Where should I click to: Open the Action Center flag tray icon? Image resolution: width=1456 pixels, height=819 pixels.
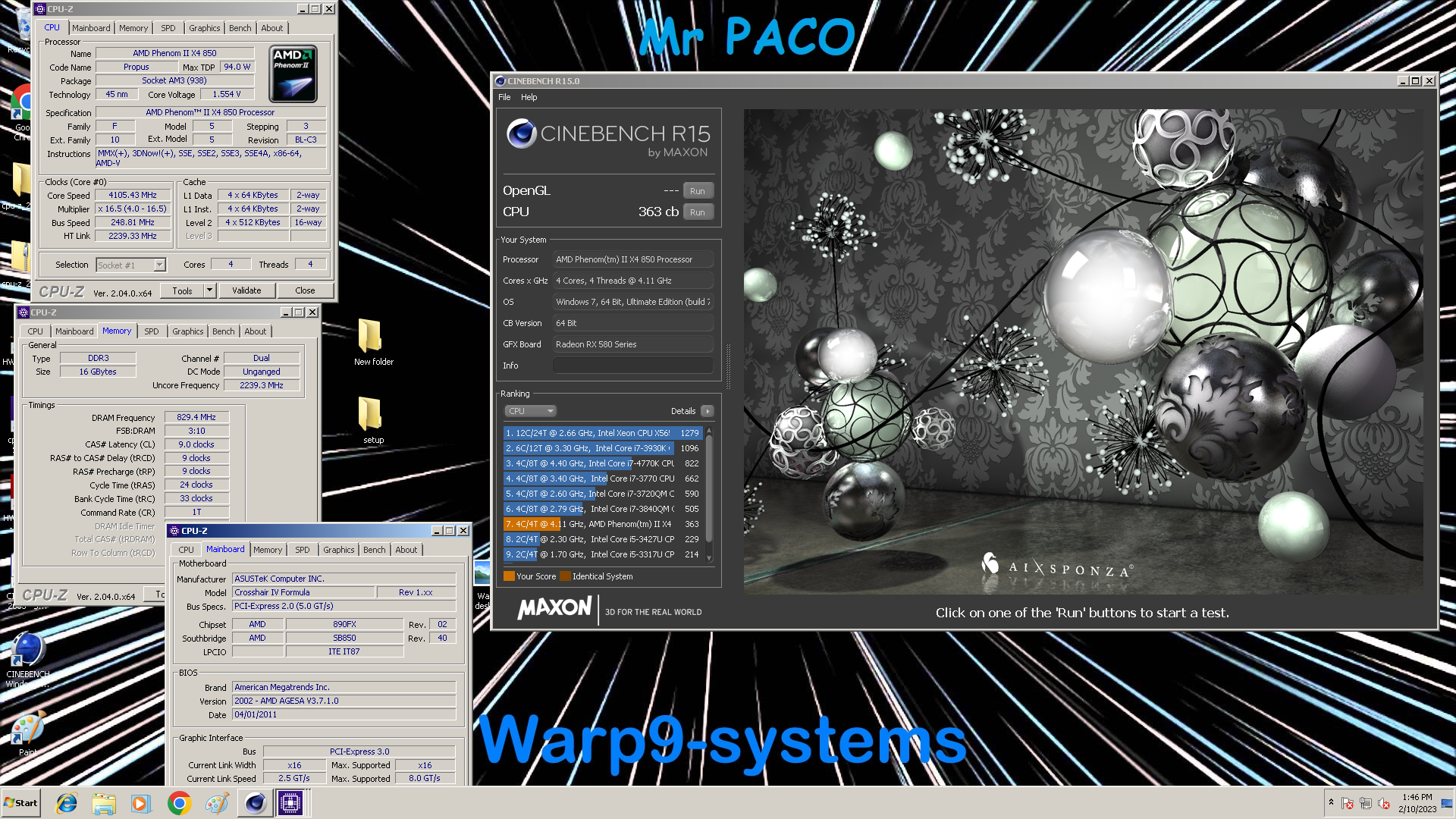pyautogui.click(x=1348, y=803)
